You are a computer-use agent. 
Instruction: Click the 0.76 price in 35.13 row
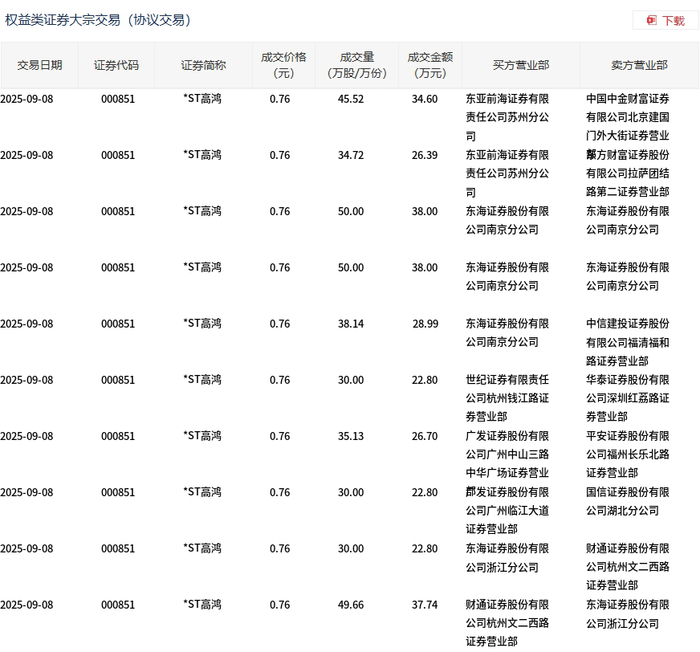[x=280, y=436]
